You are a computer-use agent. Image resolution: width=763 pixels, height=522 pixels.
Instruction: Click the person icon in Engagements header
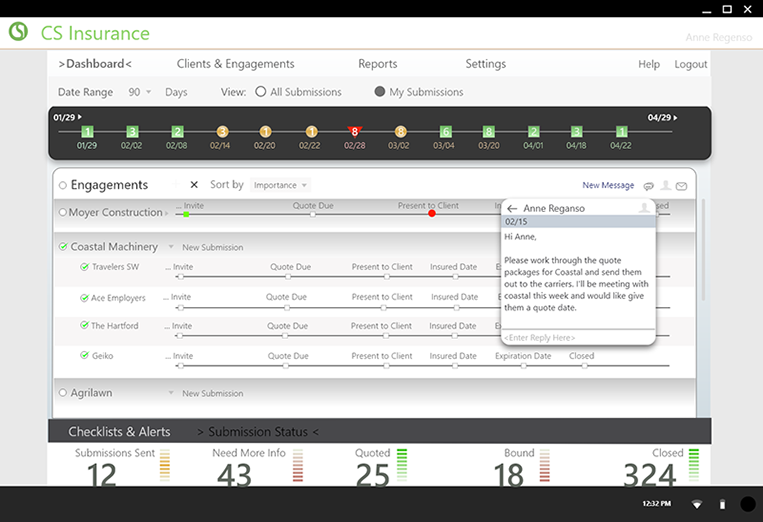665,186
